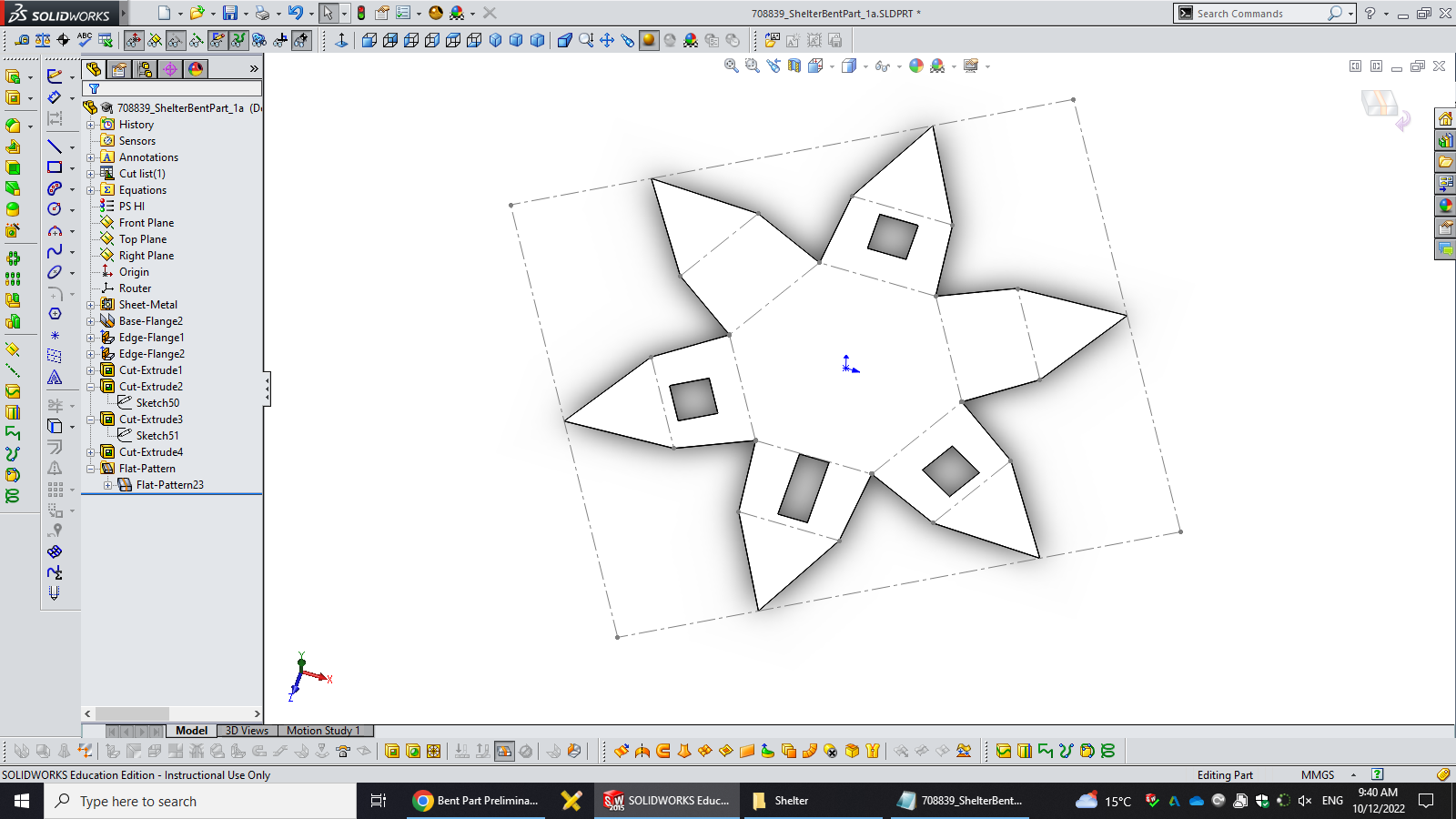The image size is (1456, 819).
Task: Open the DisplayManager tab icon
Action: point(196,69)
